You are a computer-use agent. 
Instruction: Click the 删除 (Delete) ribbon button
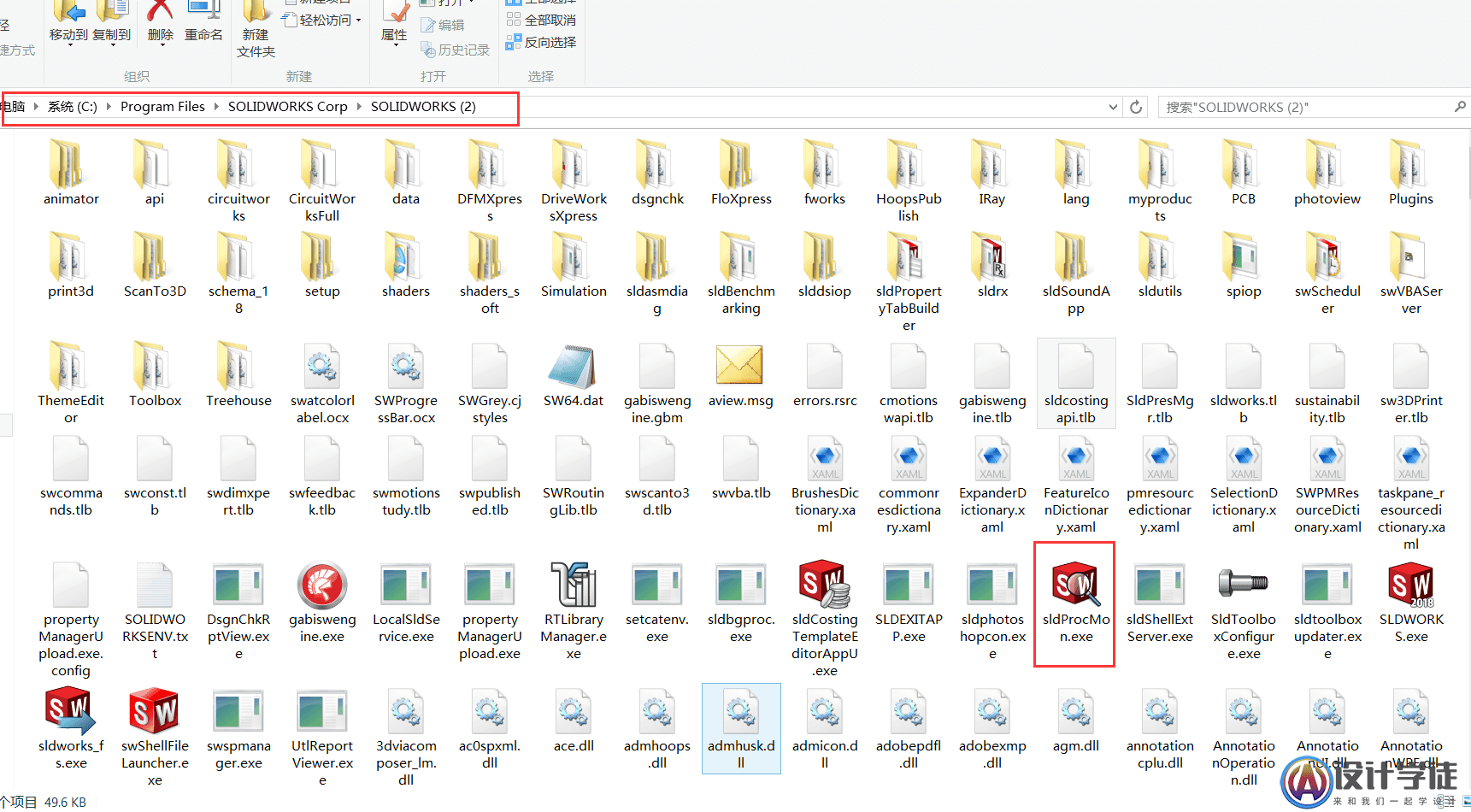coord(160,21)
